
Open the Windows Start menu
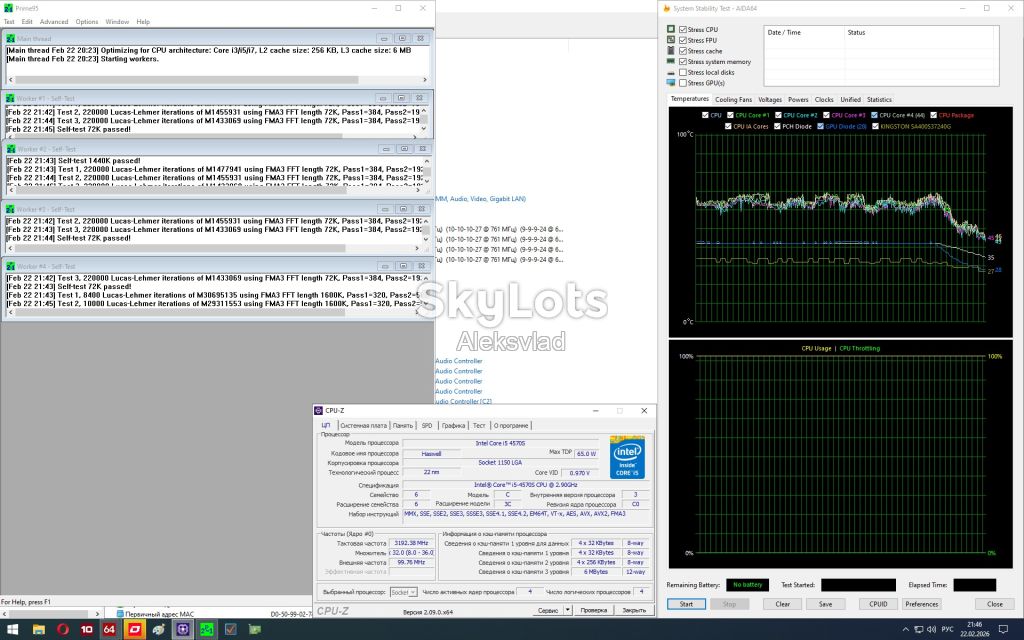pos(13,630)
